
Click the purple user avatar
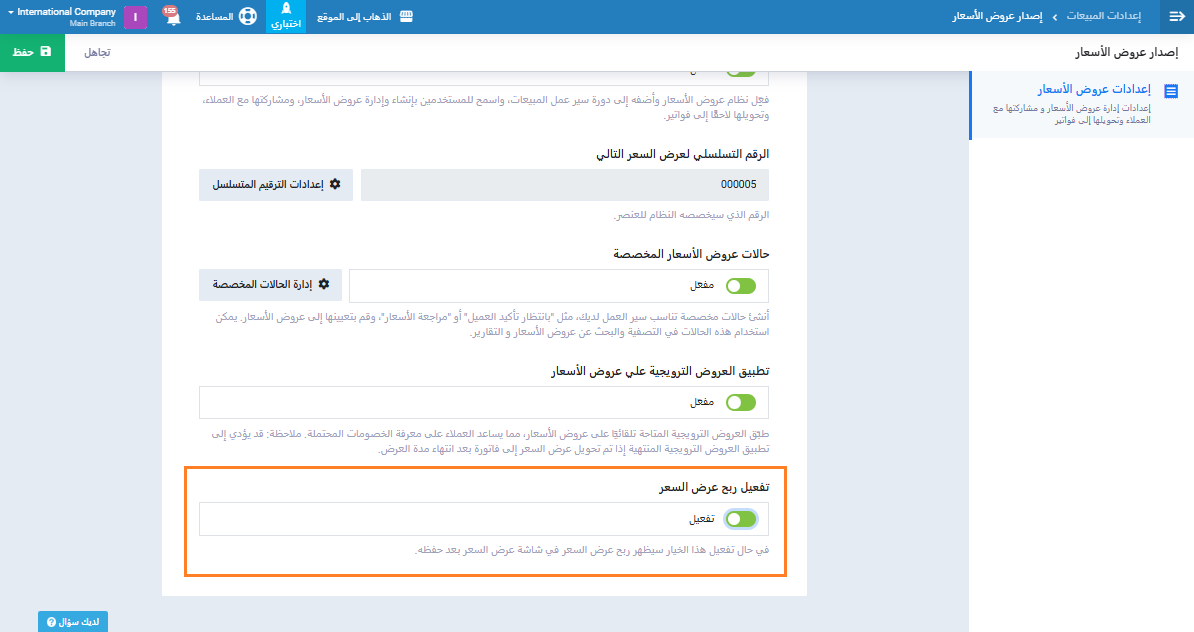point(135,17)
